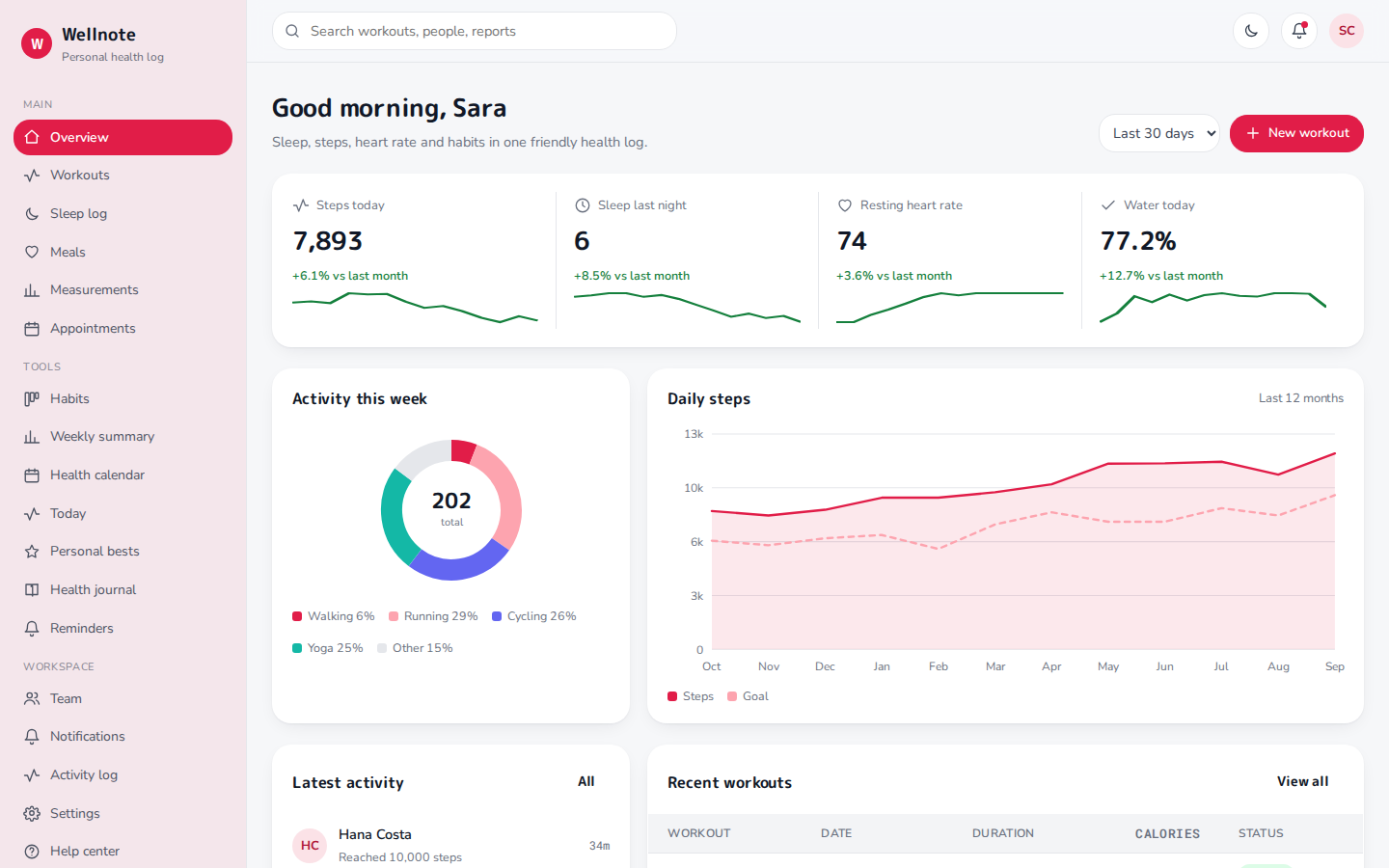Click the Health calendar icon

point(32,475)
